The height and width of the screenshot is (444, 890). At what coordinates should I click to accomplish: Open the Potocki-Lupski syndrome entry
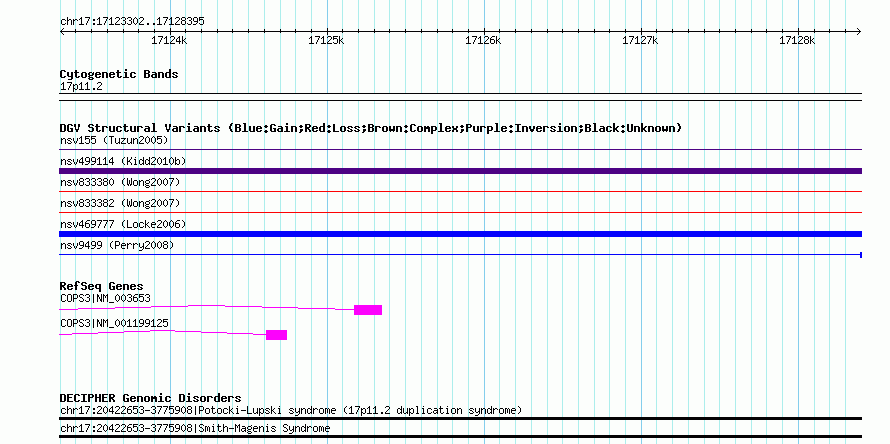(x=291, y=411)
